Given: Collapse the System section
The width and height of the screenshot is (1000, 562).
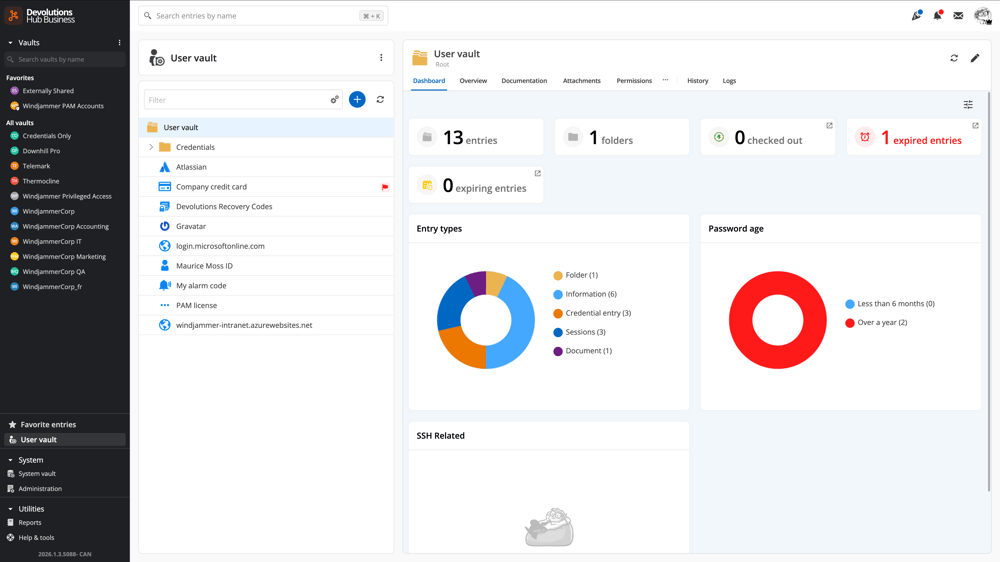Looking at the screenshot, I should point(10,460).
